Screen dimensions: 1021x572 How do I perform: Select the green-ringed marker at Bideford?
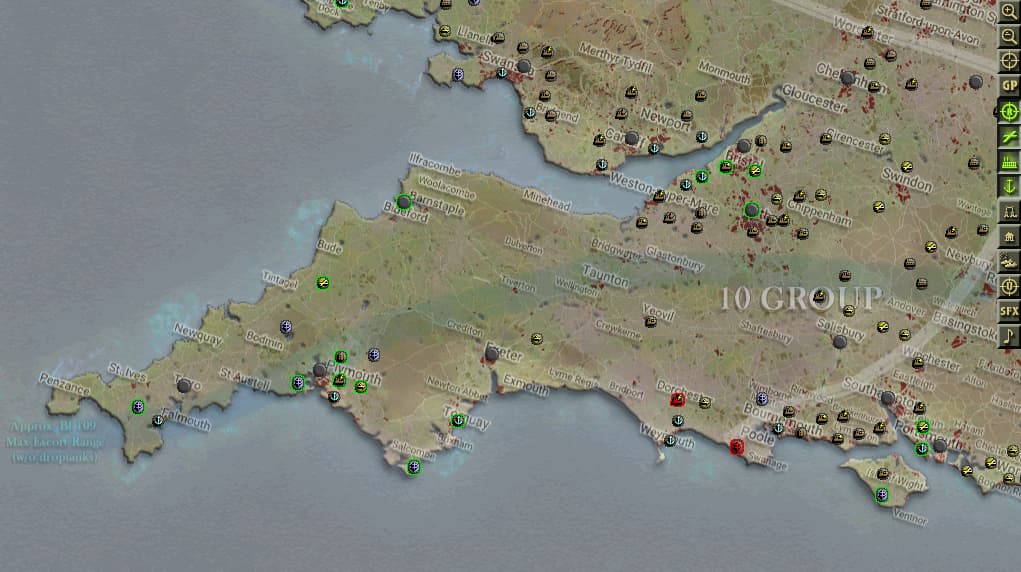(404, 202)
